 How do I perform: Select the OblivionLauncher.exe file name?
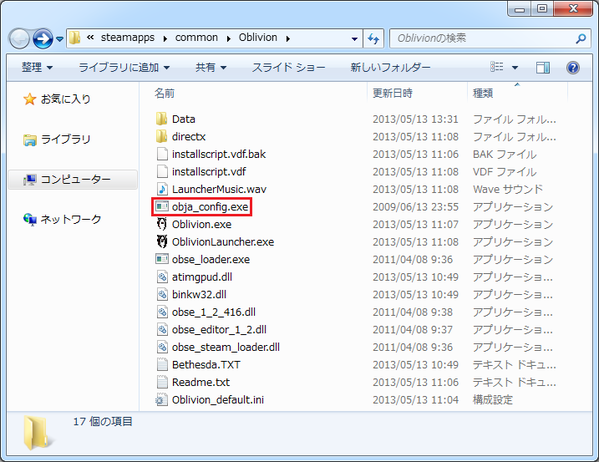pyautogui.click(x=223, y=242)
